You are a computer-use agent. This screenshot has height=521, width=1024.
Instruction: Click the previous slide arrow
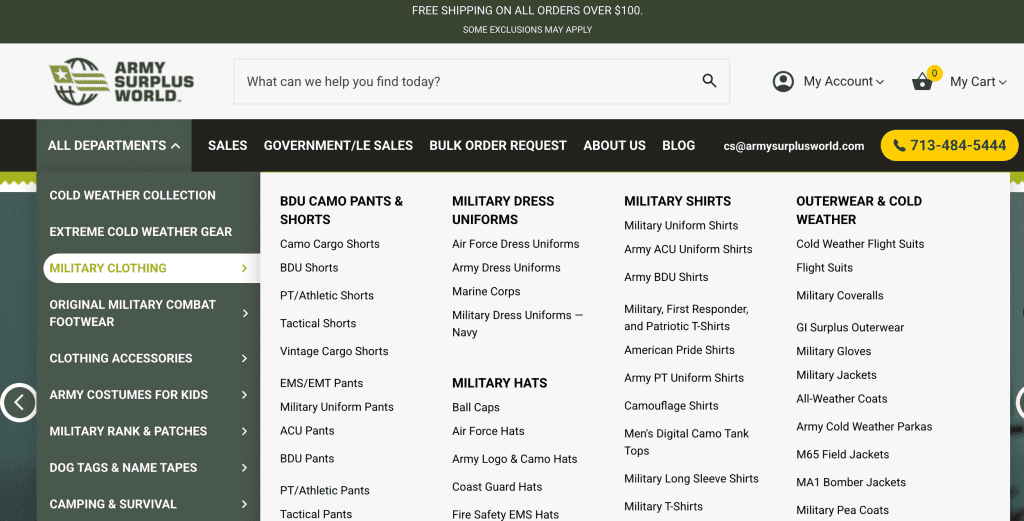point(18,402)
